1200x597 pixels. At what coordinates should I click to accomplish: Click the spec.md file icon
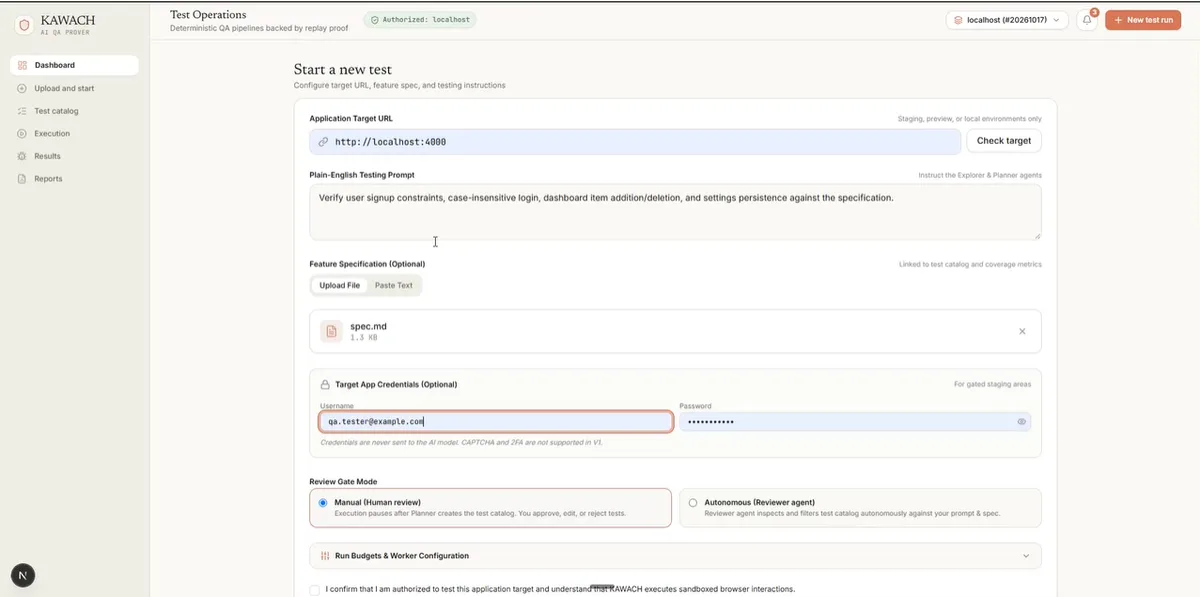pyautogui.click(x=331, y=331)
